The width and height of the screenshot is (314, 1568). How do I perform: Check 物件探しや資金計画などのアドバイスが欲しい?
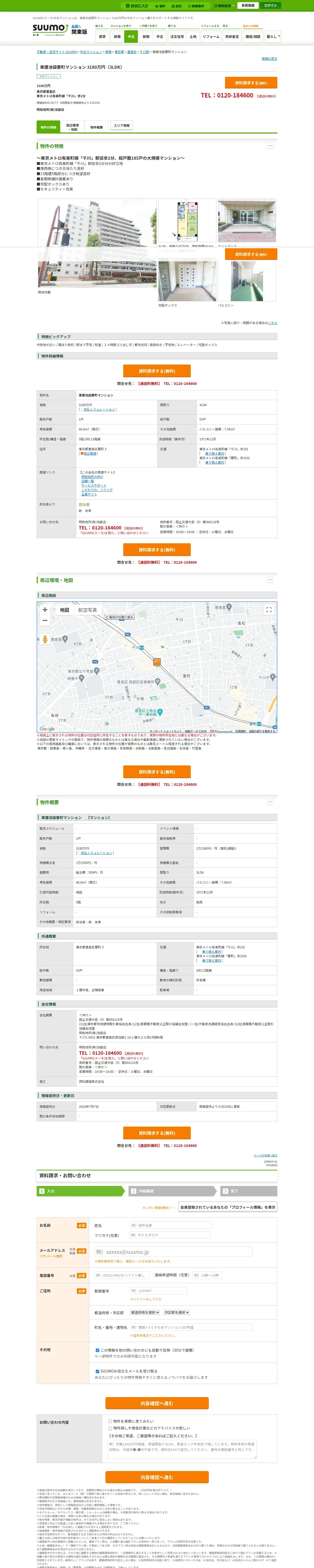110,1428
